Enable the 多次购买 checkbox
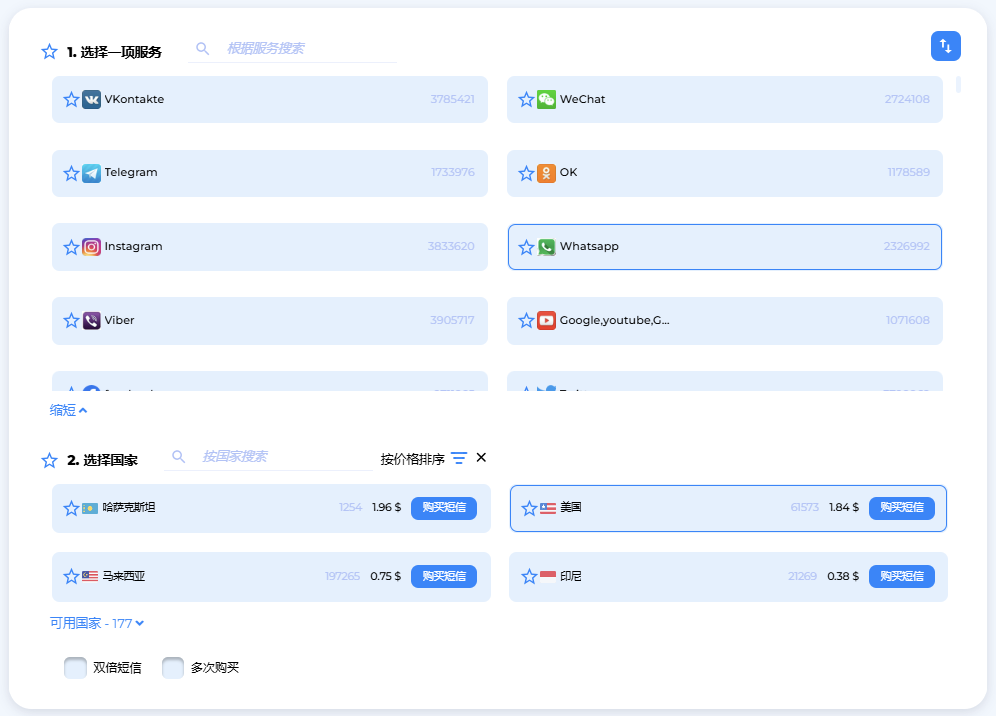The height and width of the screenshot is (716, 996). 173,668
